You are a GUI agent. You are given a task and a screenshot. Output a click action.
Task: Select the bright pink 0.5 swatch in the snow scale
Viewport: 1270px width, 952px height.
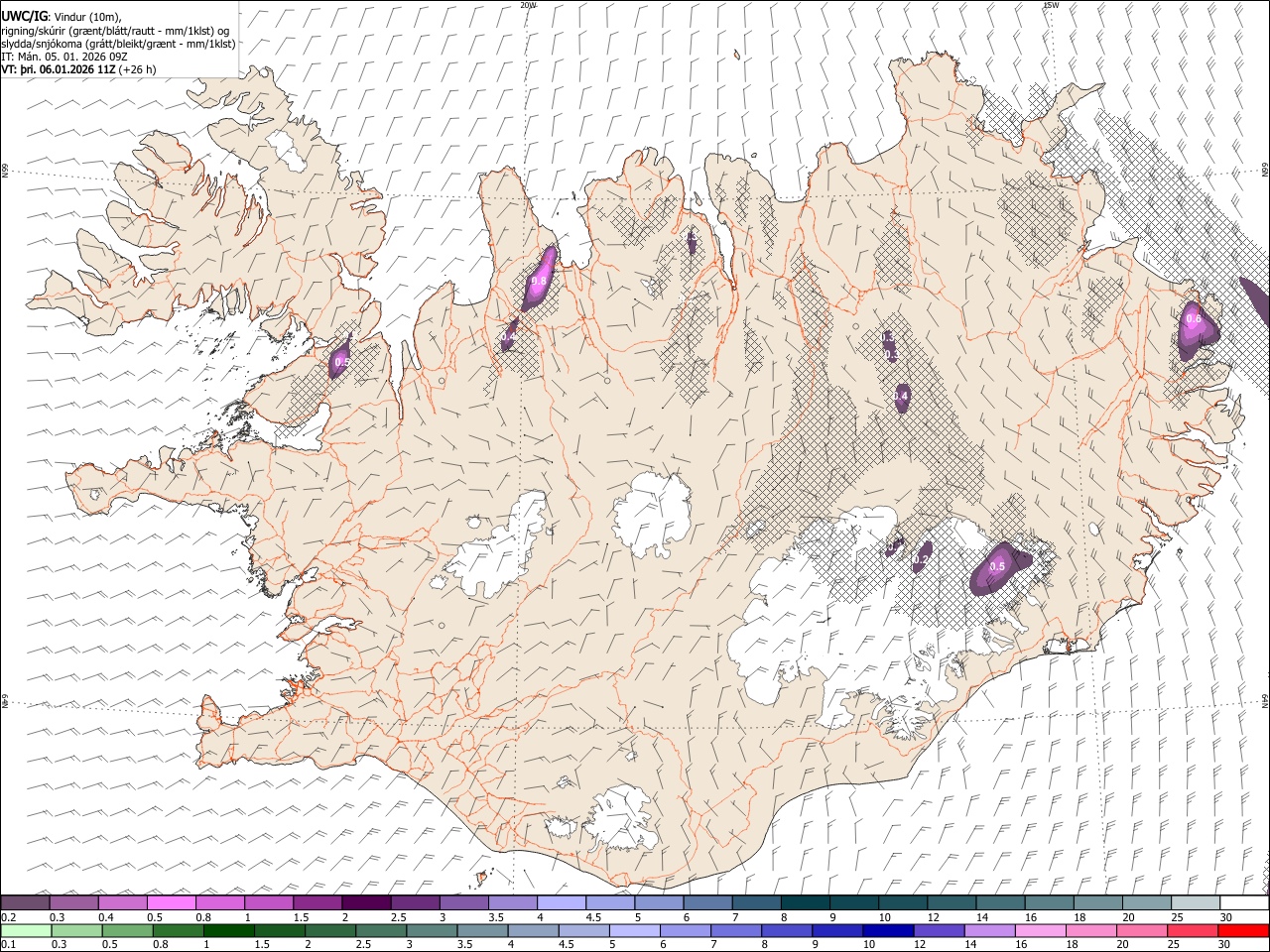coord(171,902)
